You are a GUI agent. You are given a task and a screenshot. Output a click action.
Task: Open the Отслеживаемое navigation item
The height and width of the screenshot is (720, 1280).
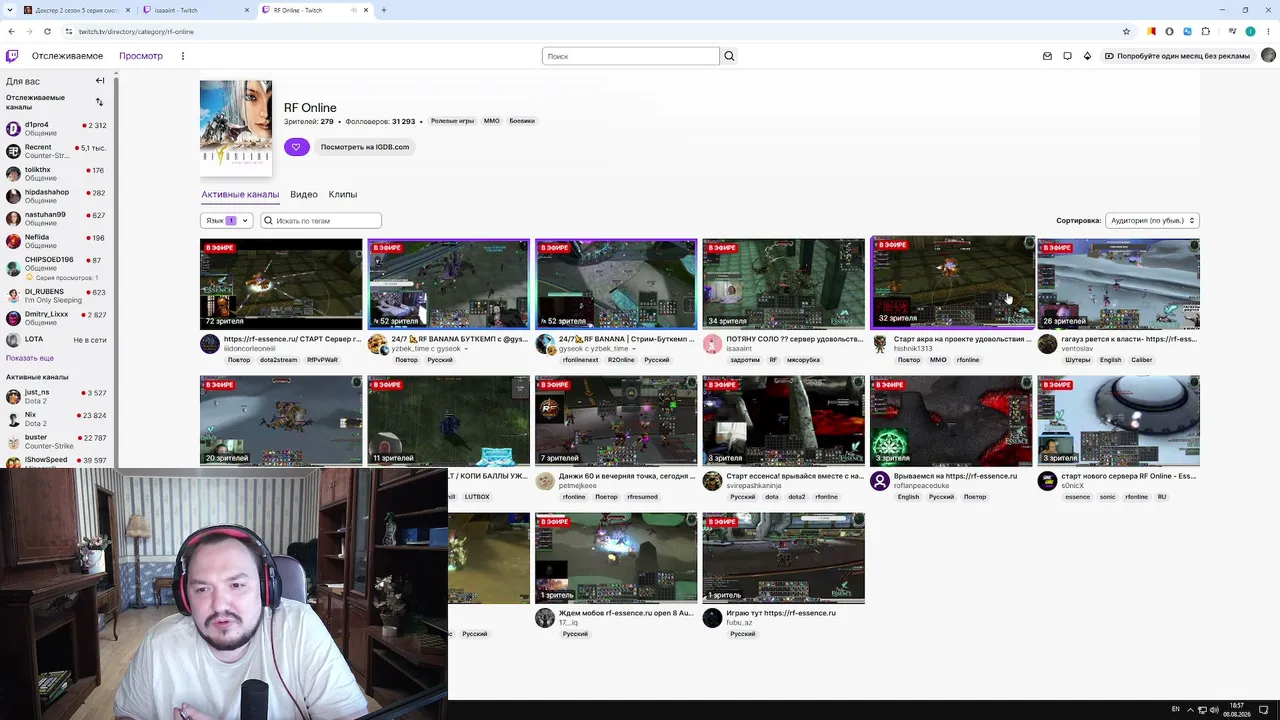(67, 56)
